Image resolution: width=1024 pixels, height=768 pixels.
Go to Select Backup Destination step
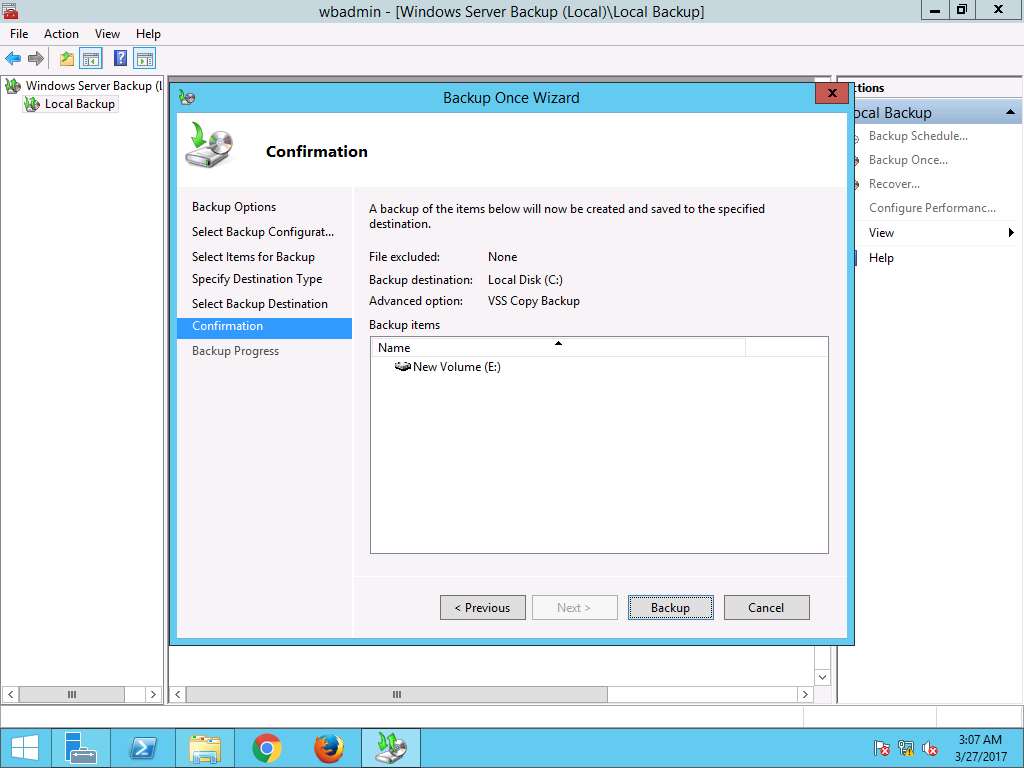(x=260, y=304)
